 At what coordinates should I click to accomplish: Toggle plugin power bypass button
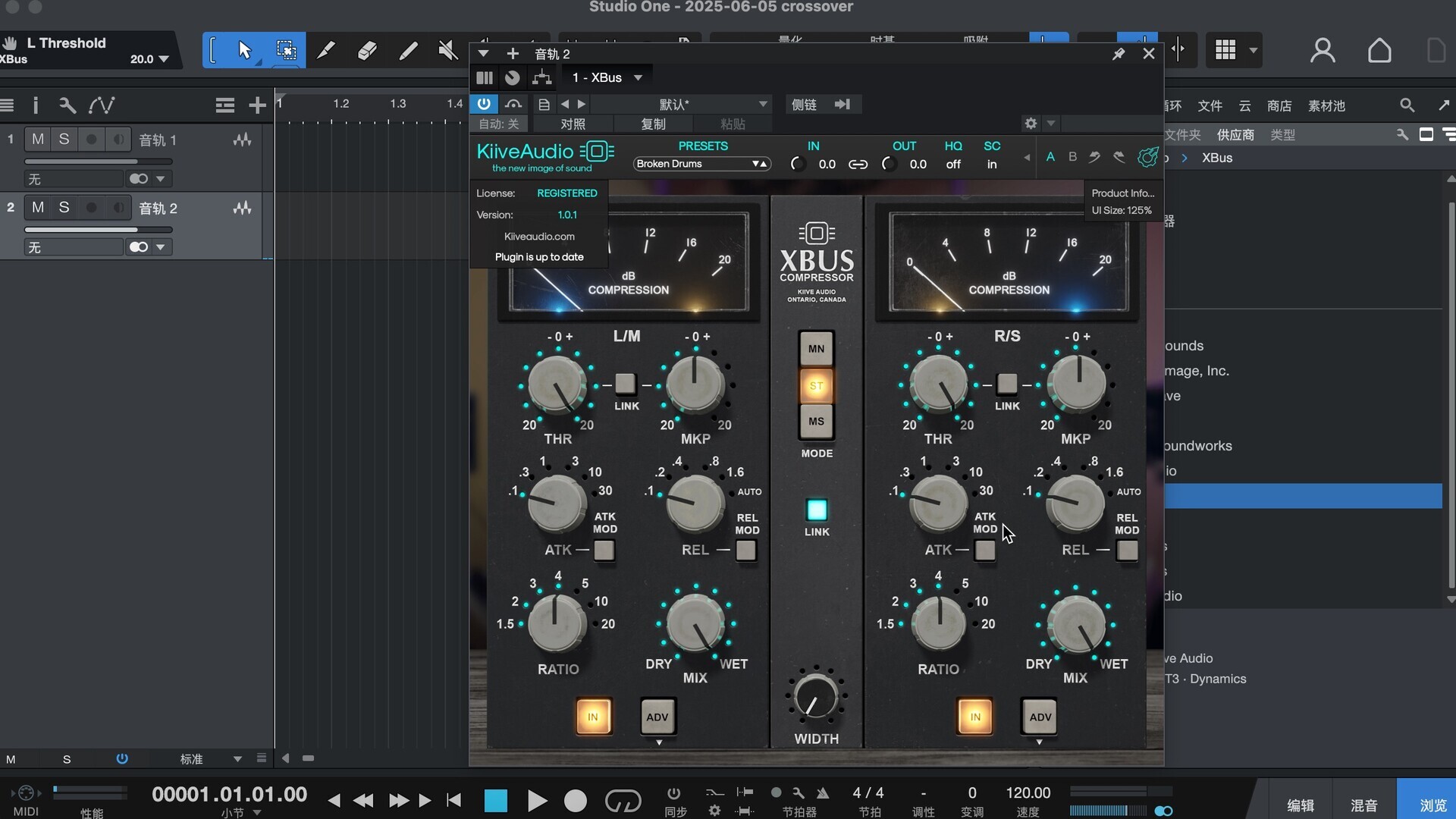484,104
